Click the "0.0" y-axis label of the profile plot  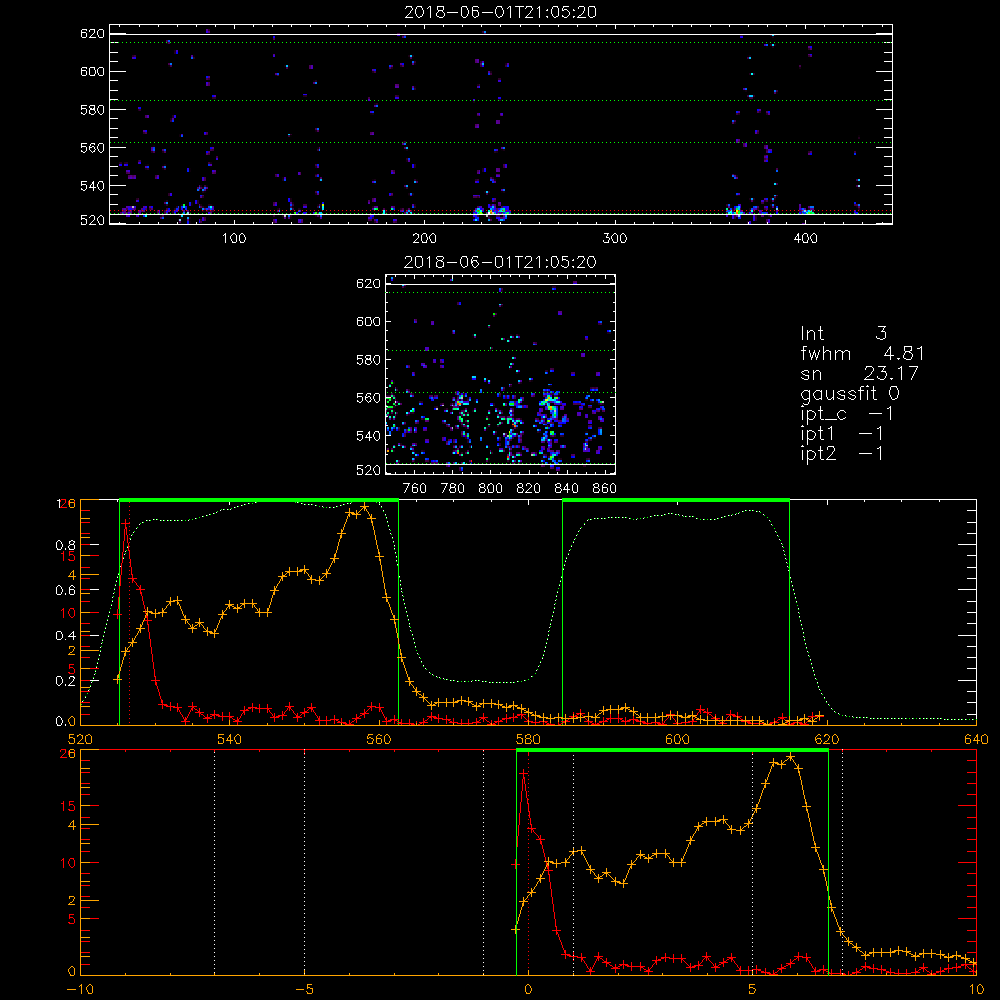pyautogui.click(x=66, y=721)
